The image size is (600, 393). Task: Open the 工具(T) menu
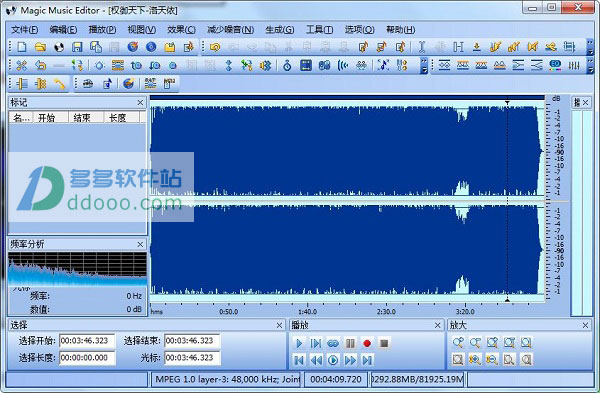coord(320,29)
